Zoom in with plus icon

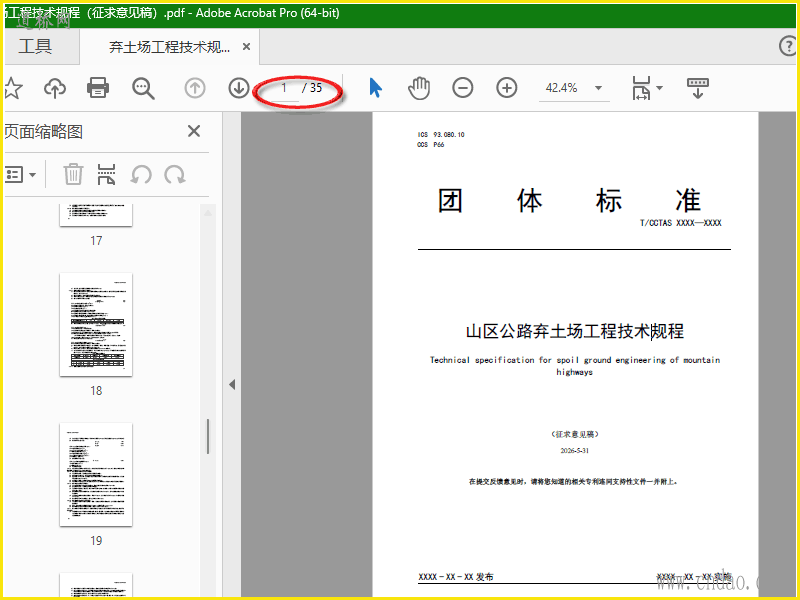tap(507, 88)
